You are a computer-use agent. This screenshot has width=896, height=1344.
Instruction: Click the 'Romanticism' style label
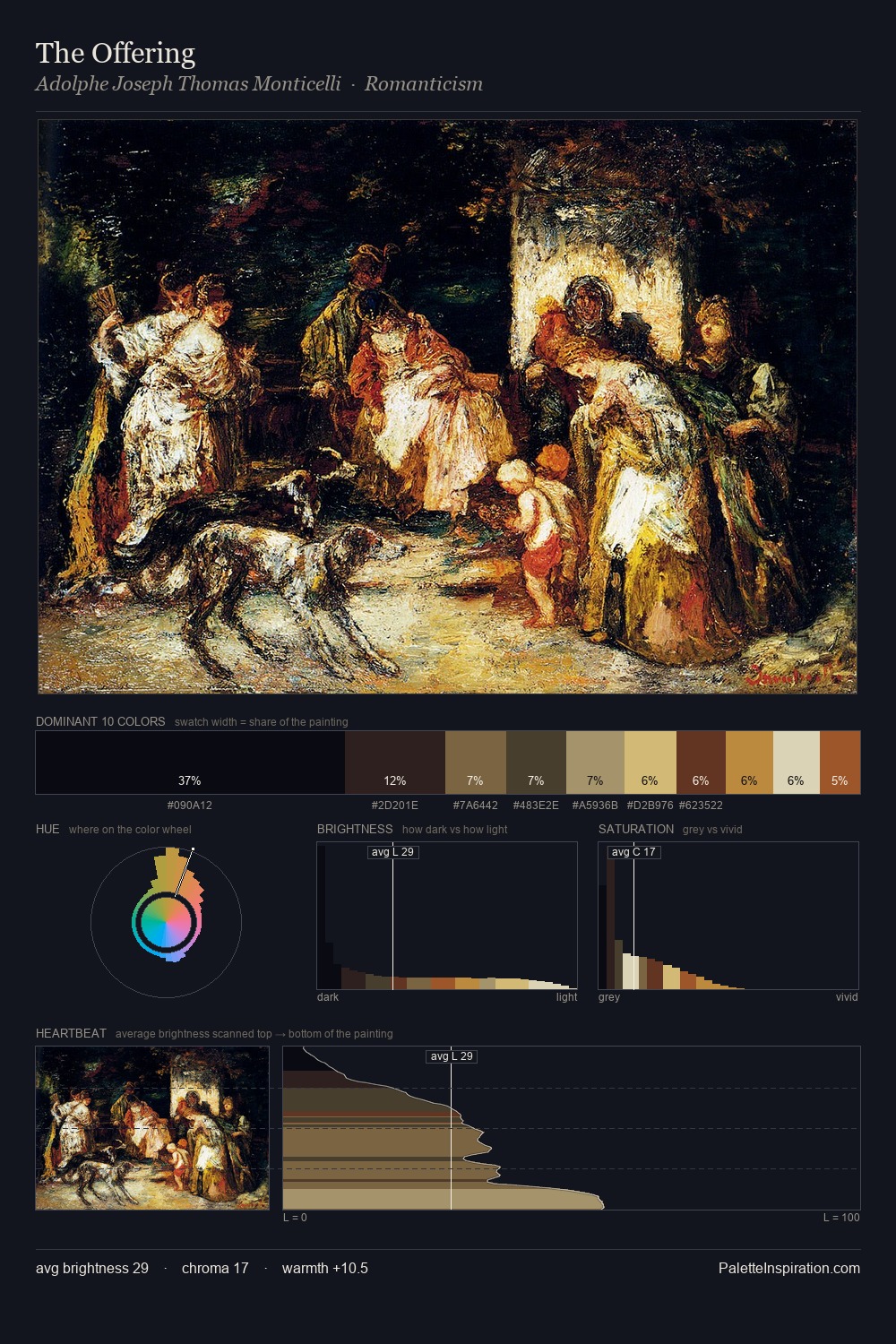(x=424, y=83)
